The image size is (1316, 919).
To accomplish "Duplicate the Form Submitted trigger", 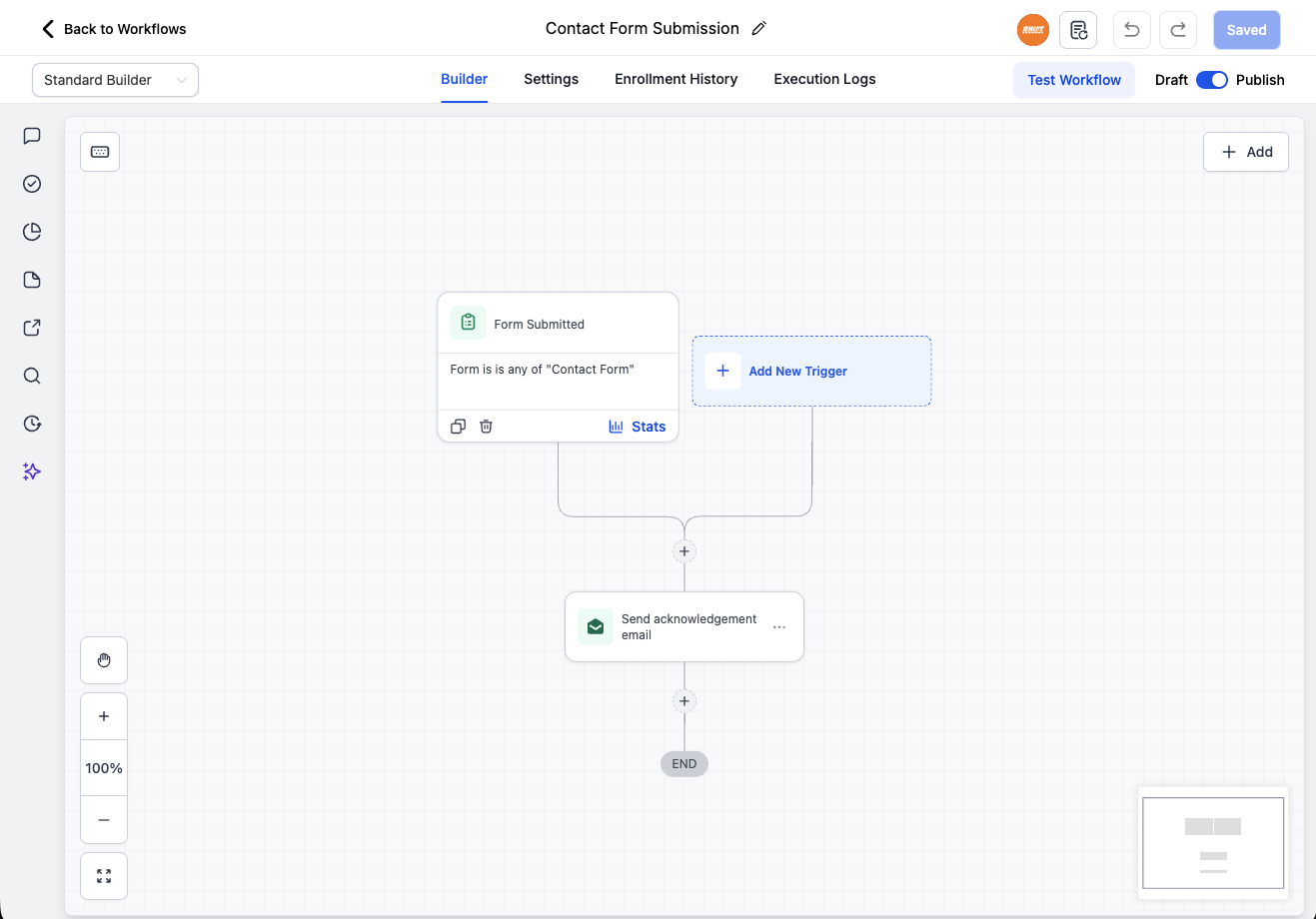I will tap(458, 427).
